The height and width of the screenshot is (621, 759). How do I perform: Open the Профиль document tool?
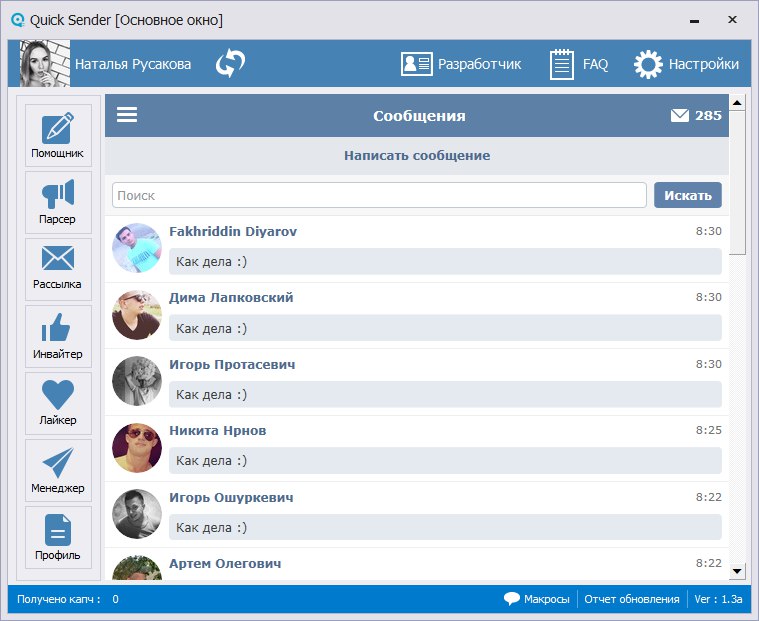click(x=58, y=537)
